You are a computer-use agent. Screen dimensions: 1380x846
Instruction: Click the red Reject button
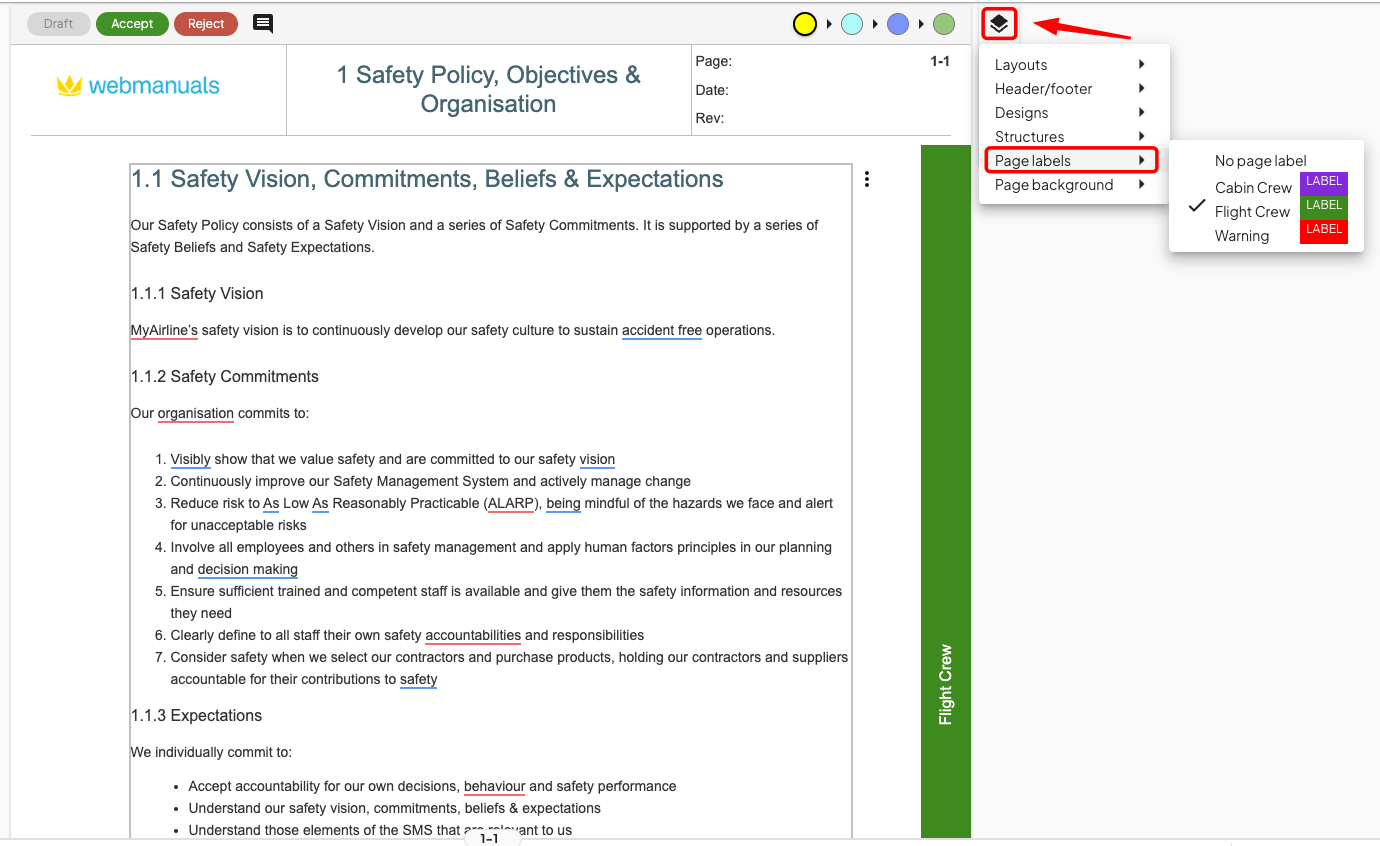206,24
